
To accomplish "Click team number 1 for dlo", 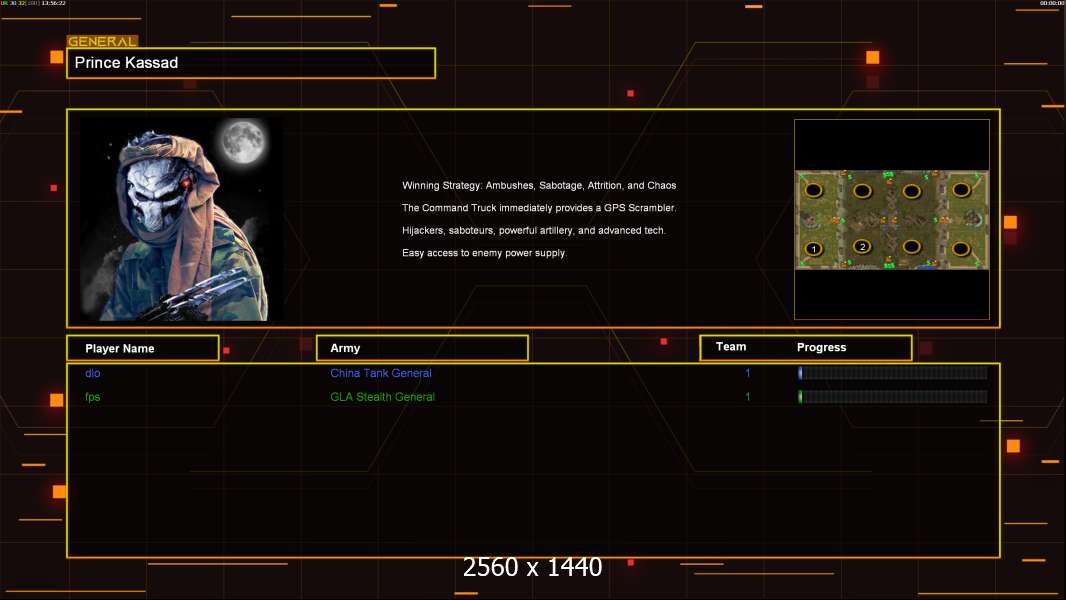I will (x=747, y=373).
